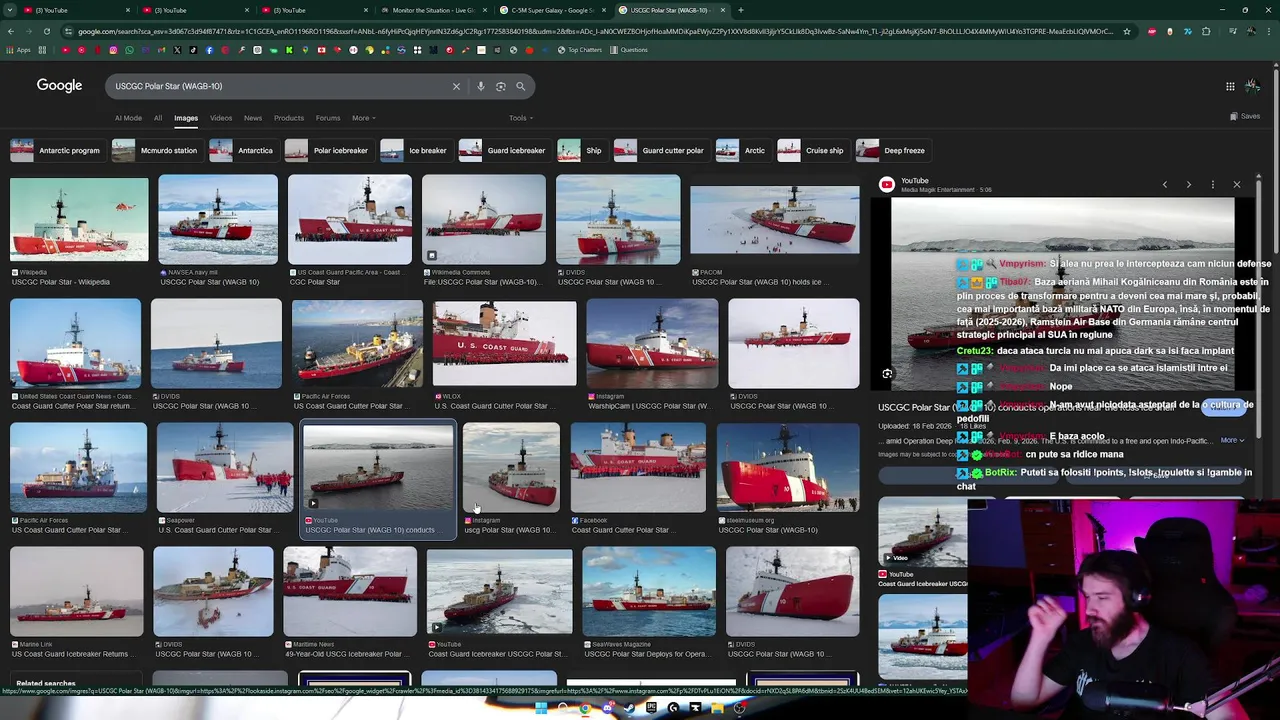Show the next image in the preview panel
The height and width of the screenshot is (720, 1280).
1188,185
